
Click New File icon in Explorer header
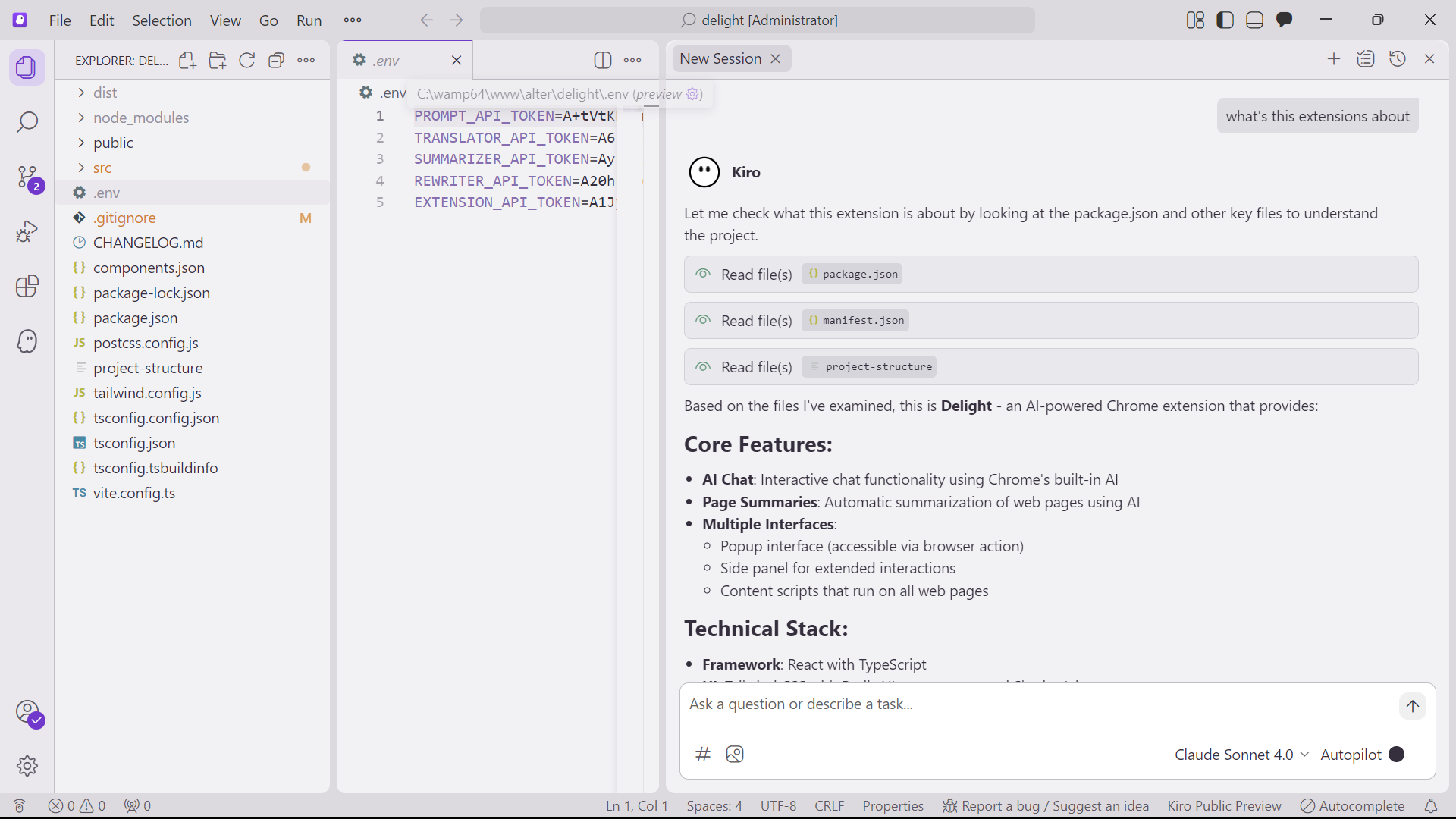[x=187, y=61]
